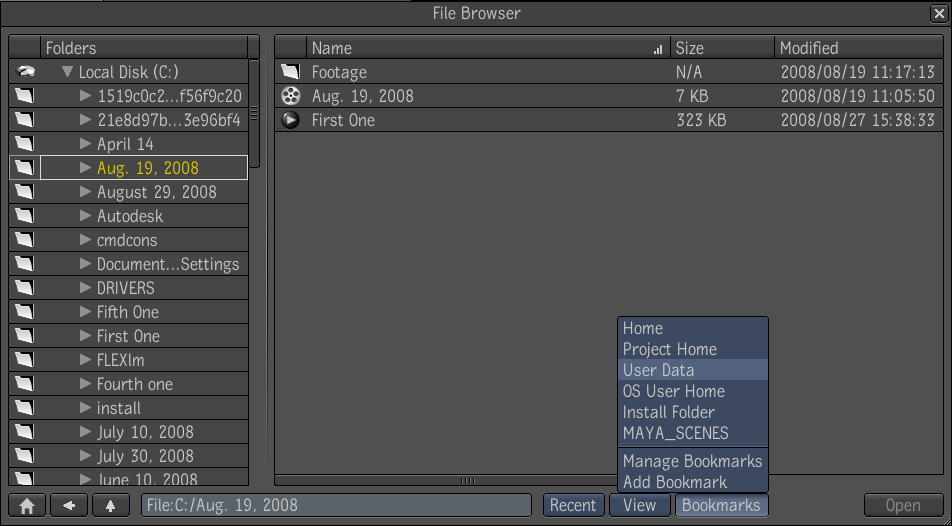
Task: Select Install Folder bookmark
Action: [x=693, y=412]
